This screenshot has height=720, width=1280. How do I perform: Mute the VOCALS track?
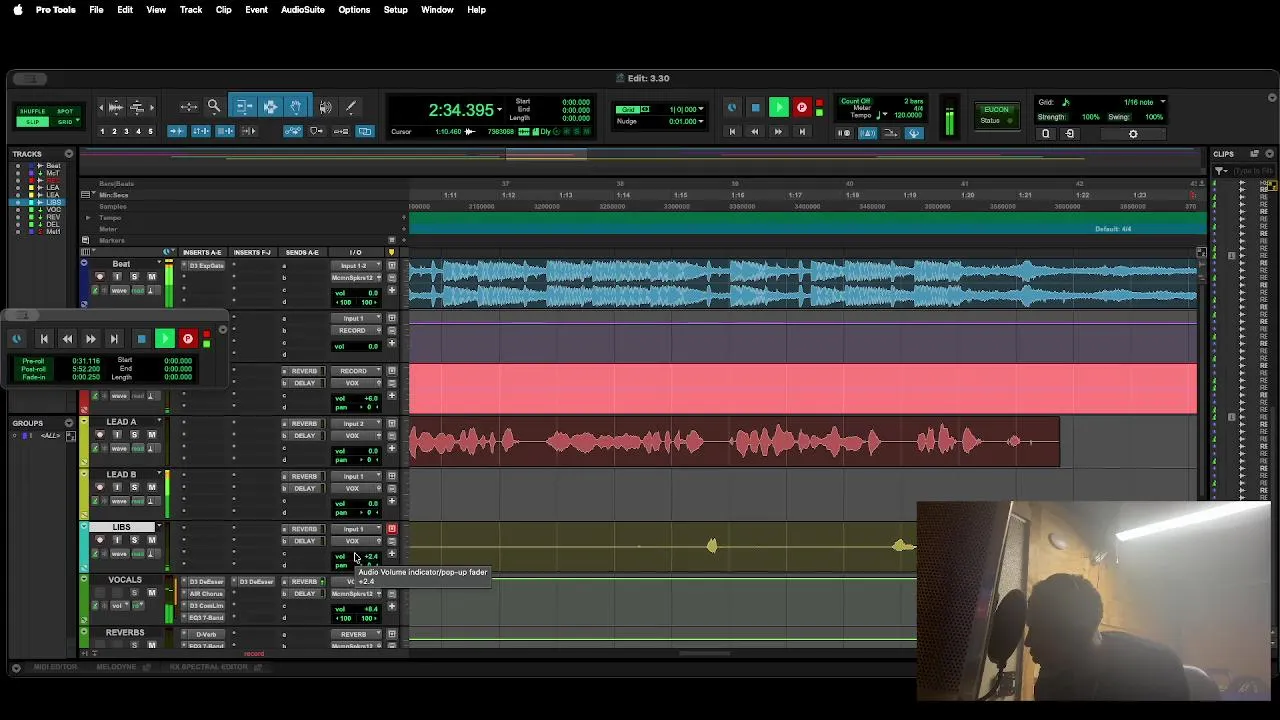(152, 592)
